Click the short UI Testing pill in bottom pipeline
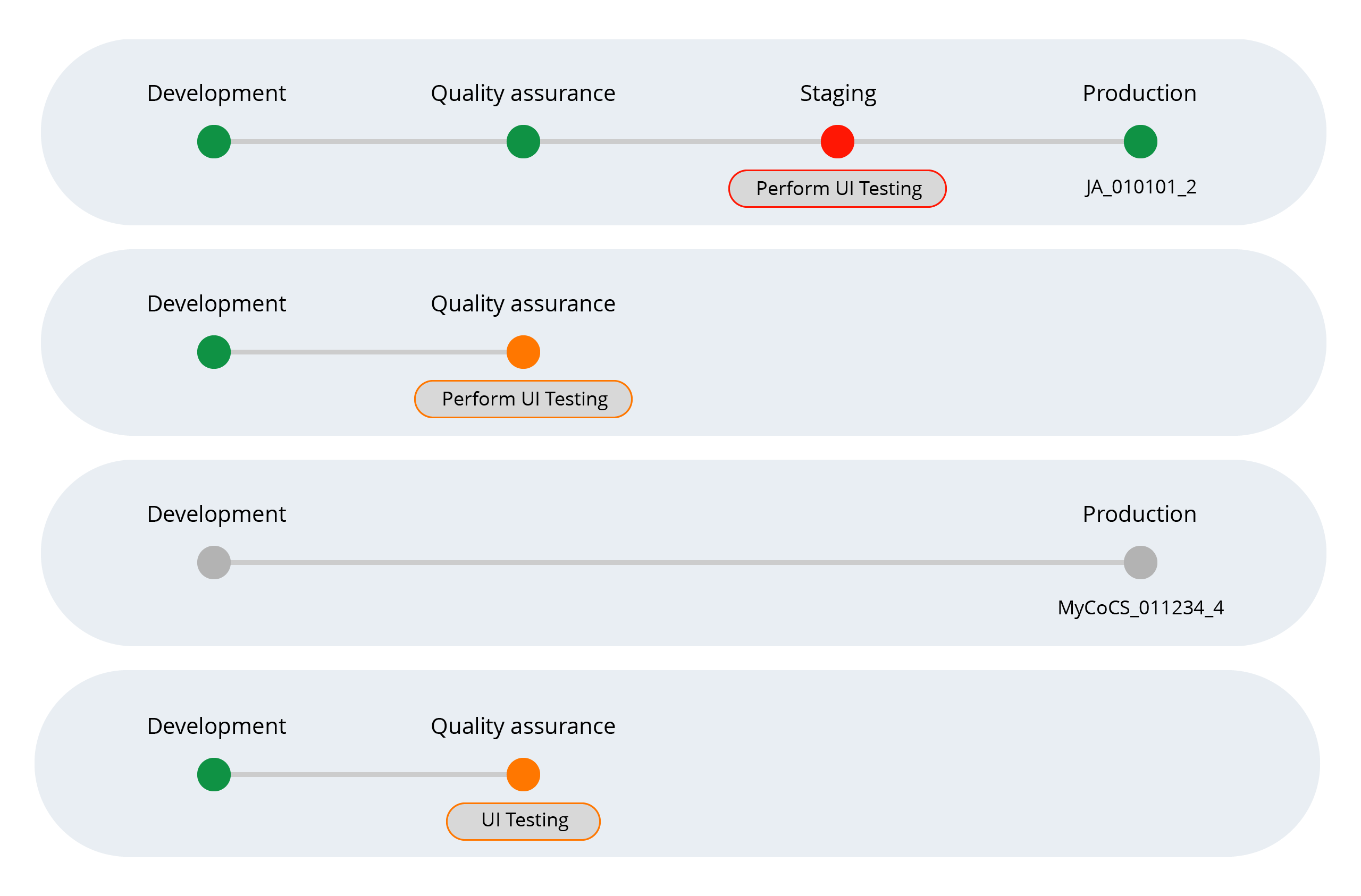 [523, 821]
